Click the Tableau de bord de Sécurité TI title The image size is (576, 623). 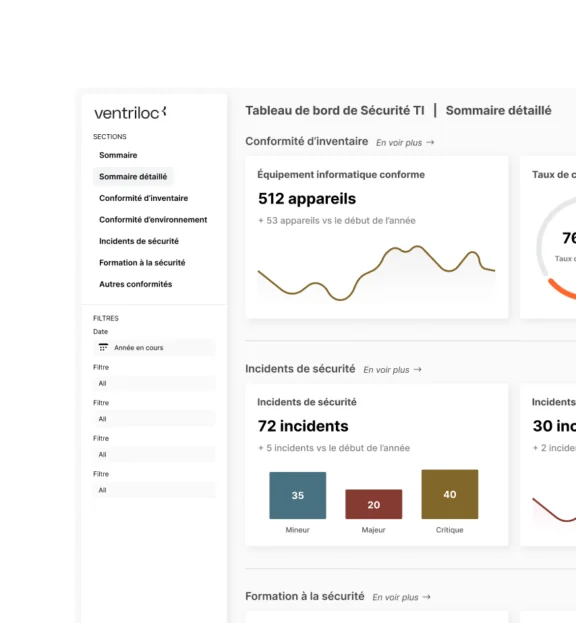click(334, 110)
